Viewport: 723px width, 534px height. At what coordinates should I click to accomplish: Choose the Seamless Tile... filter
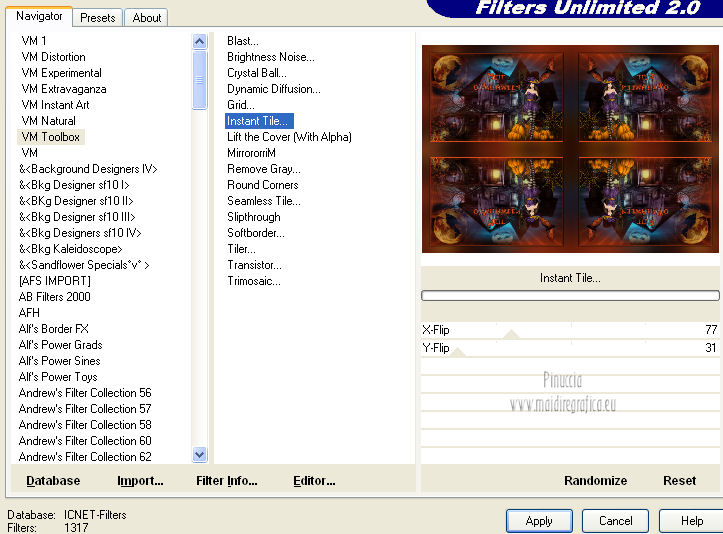tap(264, 201)
